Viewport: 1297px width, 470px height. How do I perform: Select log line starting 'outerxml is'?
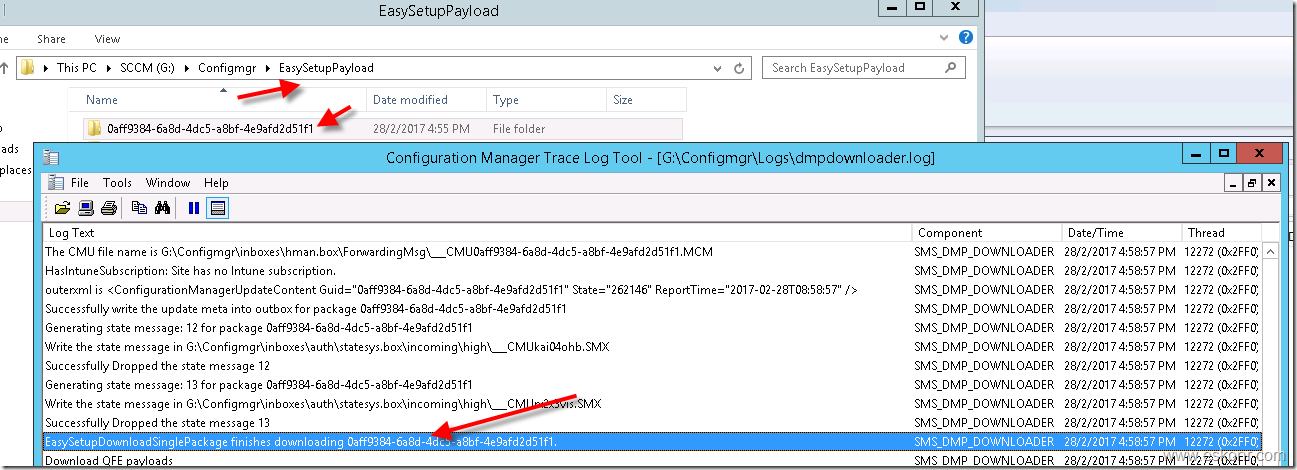(652, 290)
